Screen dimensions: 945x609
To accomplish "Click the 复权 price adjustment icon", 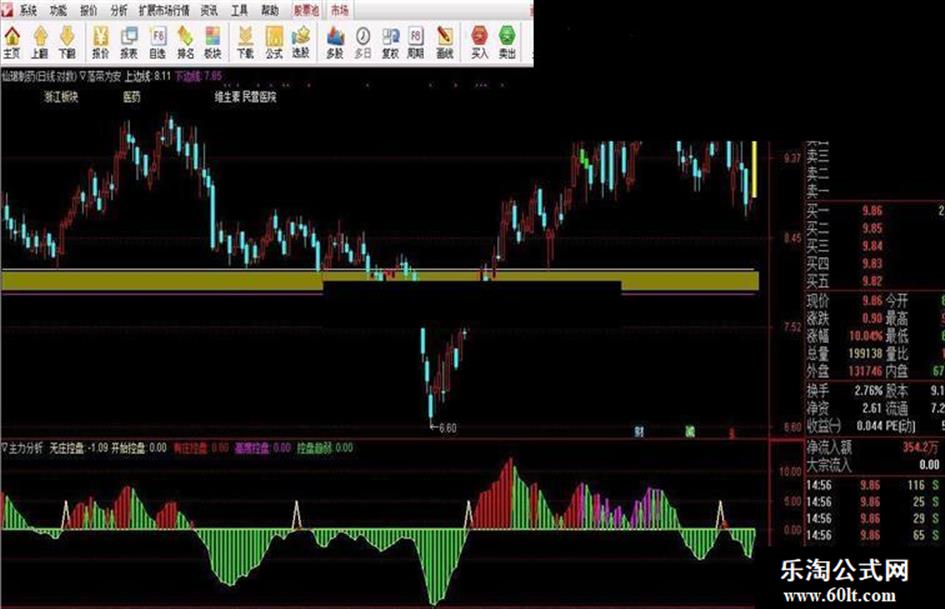I will [x=391, y=43].
